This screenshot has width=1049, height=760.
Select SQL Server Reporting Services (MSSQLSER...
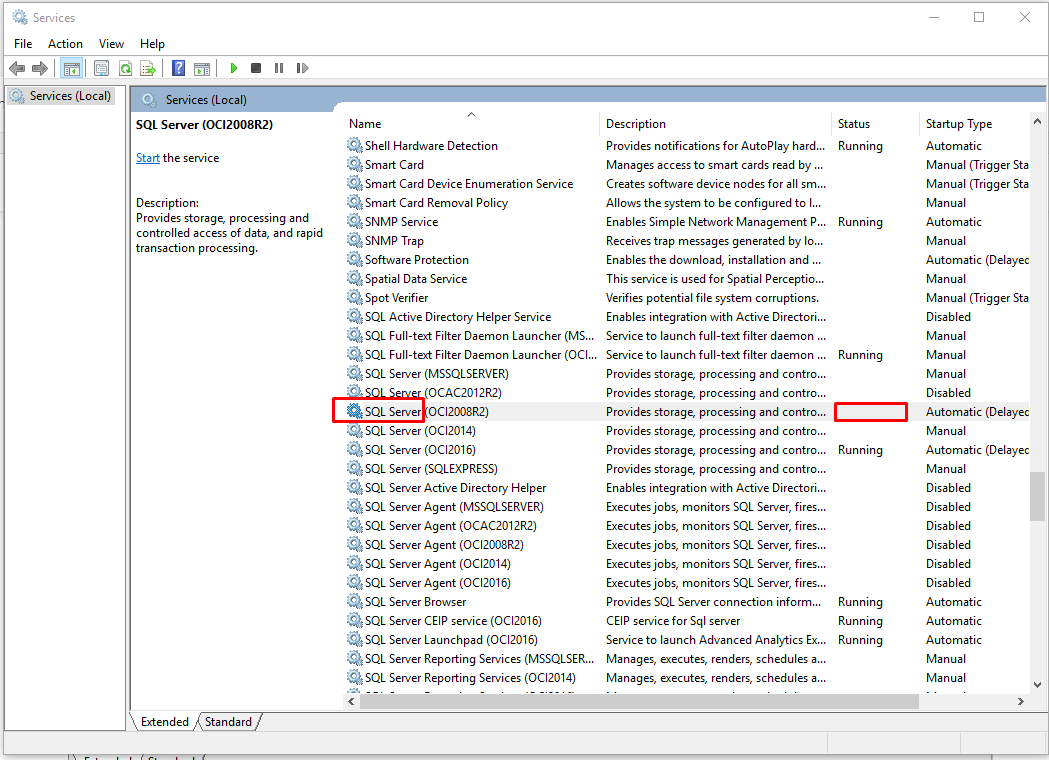click(688, 659)
